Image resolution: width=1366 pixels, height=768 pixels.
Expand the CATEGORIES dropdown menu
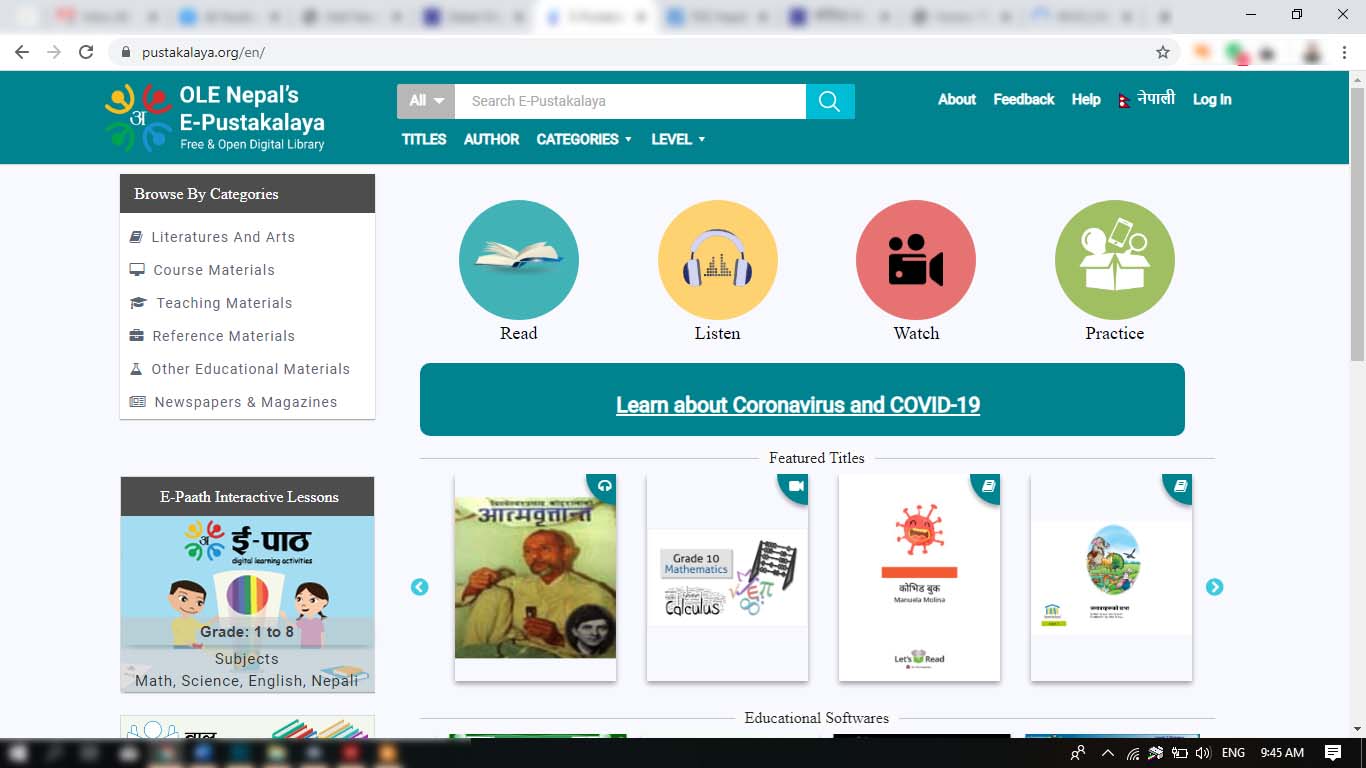point(584,140)
